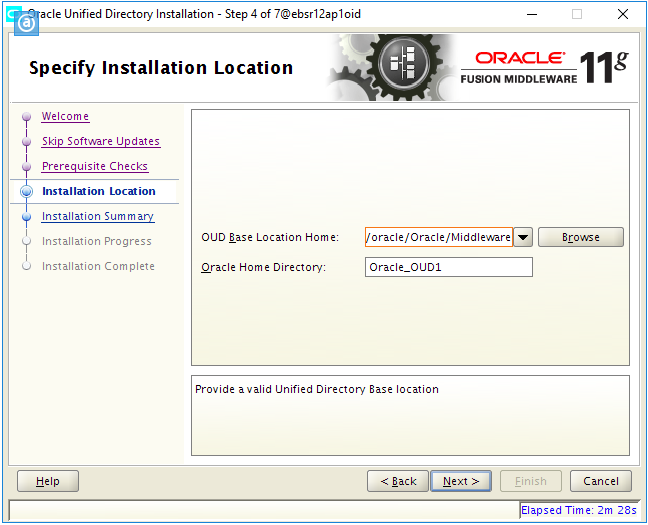The image size is (648, 525).
Task: Click the Oracle Fusion Middleware 11g logo
Action: 545,68
